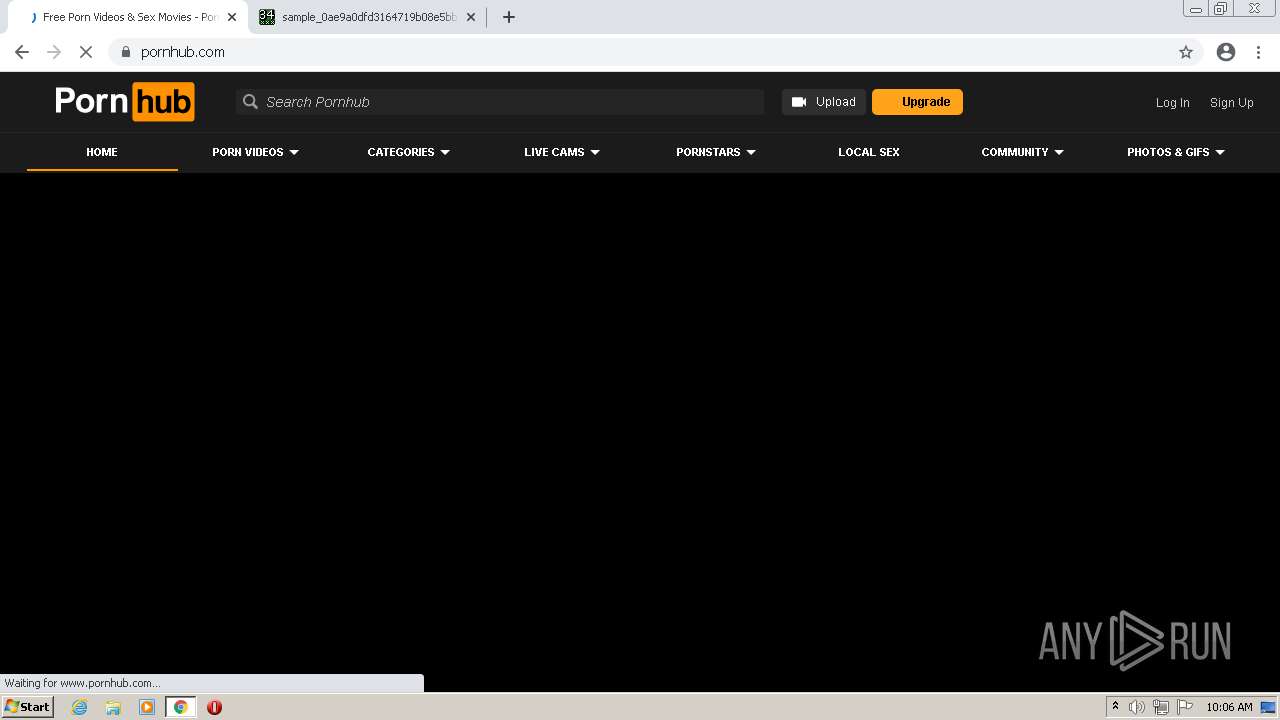
Task: Show hidden system tray icons
Action: pyautogui.click(x=1115, y=707)
